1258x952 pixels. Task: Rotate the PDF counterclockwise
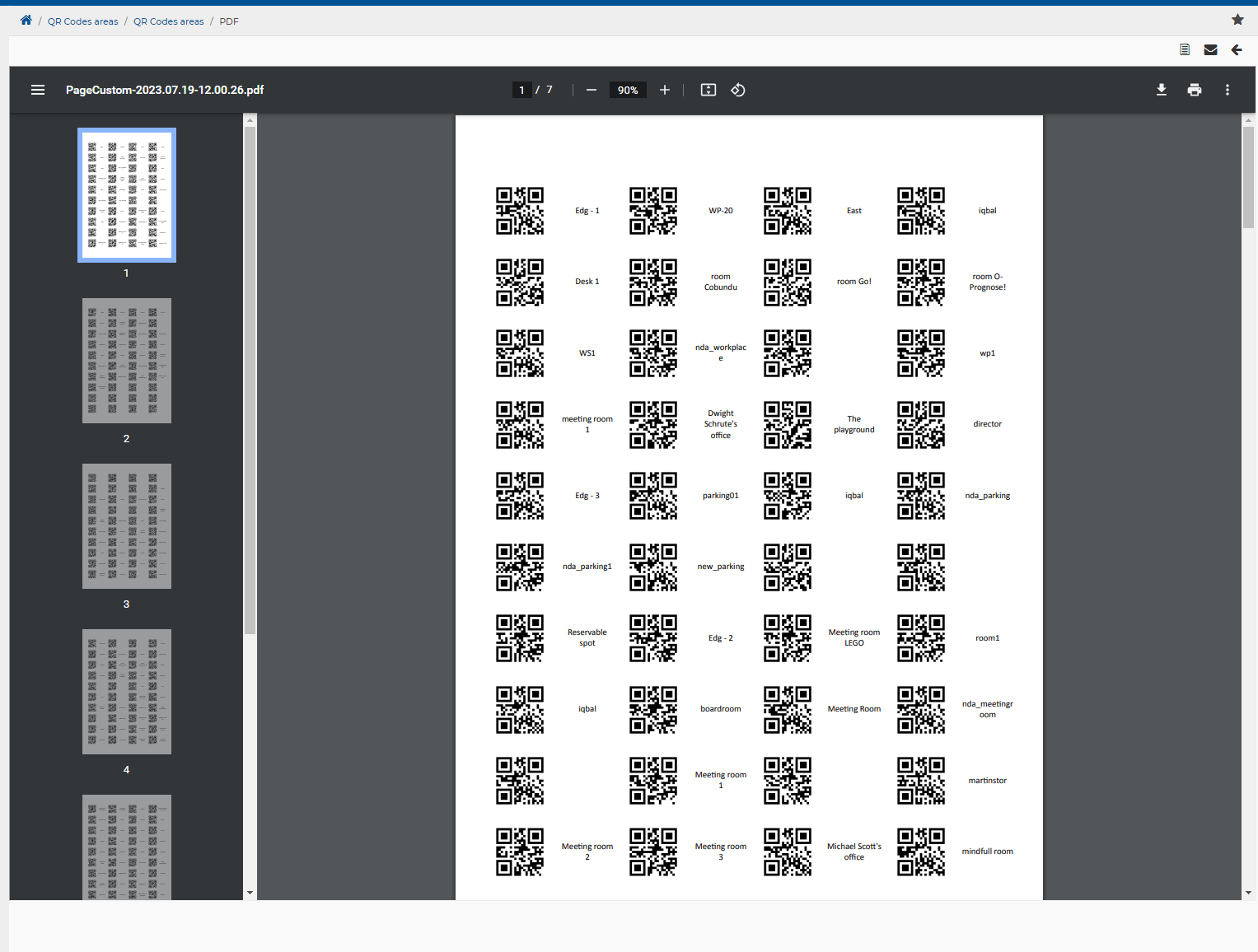[738, 90]
